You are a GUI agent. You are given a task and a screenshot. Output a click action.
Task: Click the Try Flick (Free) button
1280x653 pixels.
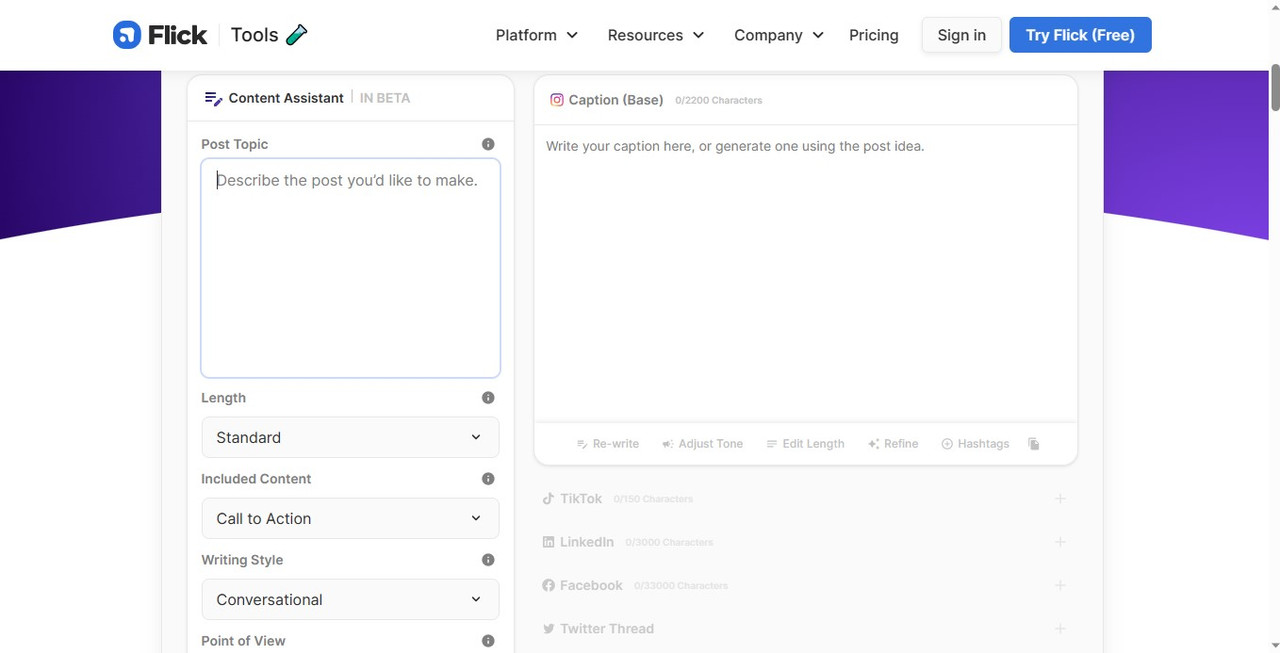tap(1080, 35)
